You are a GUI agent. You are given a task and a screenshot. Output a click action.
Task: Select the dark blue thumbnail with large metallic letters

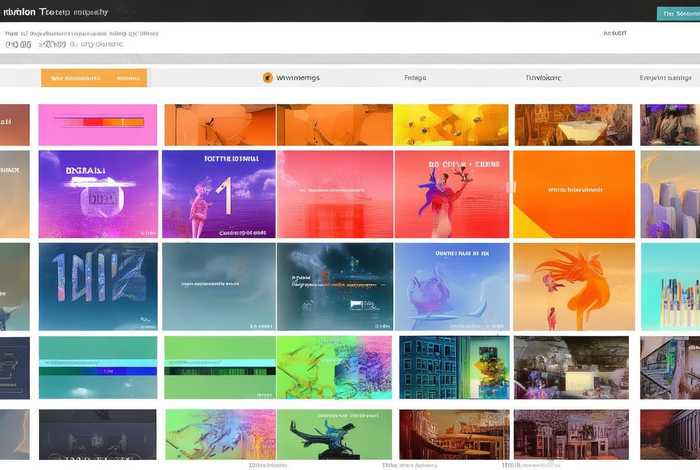click(x=98, y=286)
